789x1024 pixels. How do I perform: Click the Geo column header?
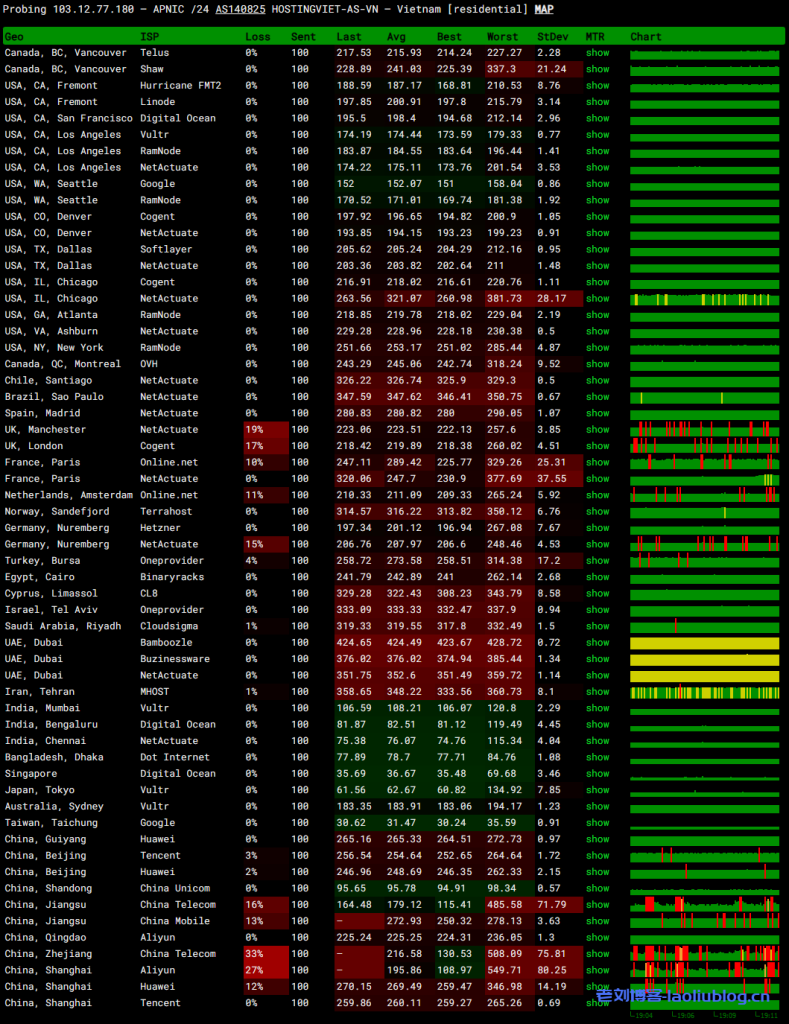point(14,37)
